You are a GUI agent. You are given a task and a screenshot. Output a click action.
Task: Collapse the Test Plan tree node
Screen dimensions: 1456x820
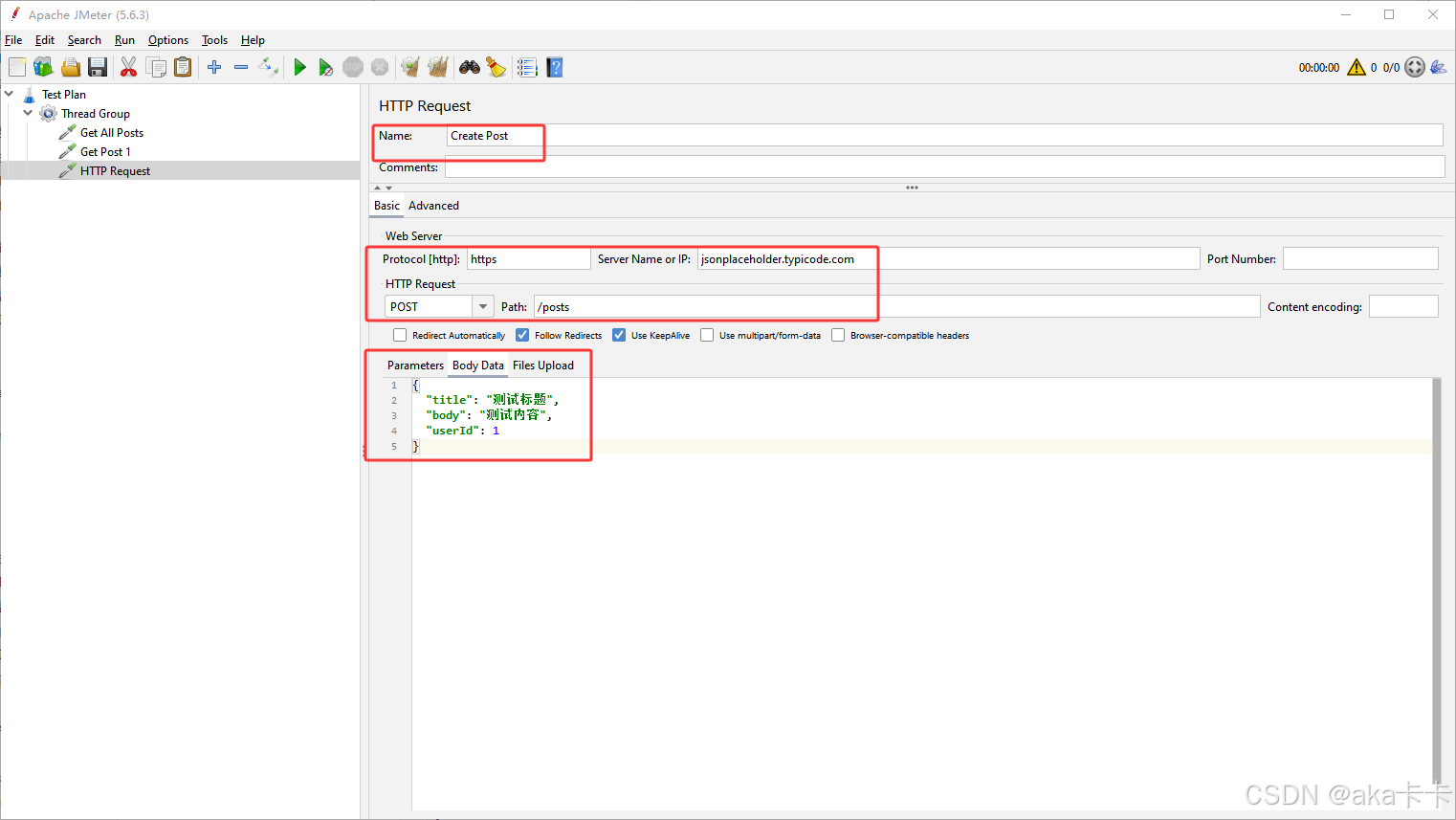pyautogui.click(x=9, y=94)
